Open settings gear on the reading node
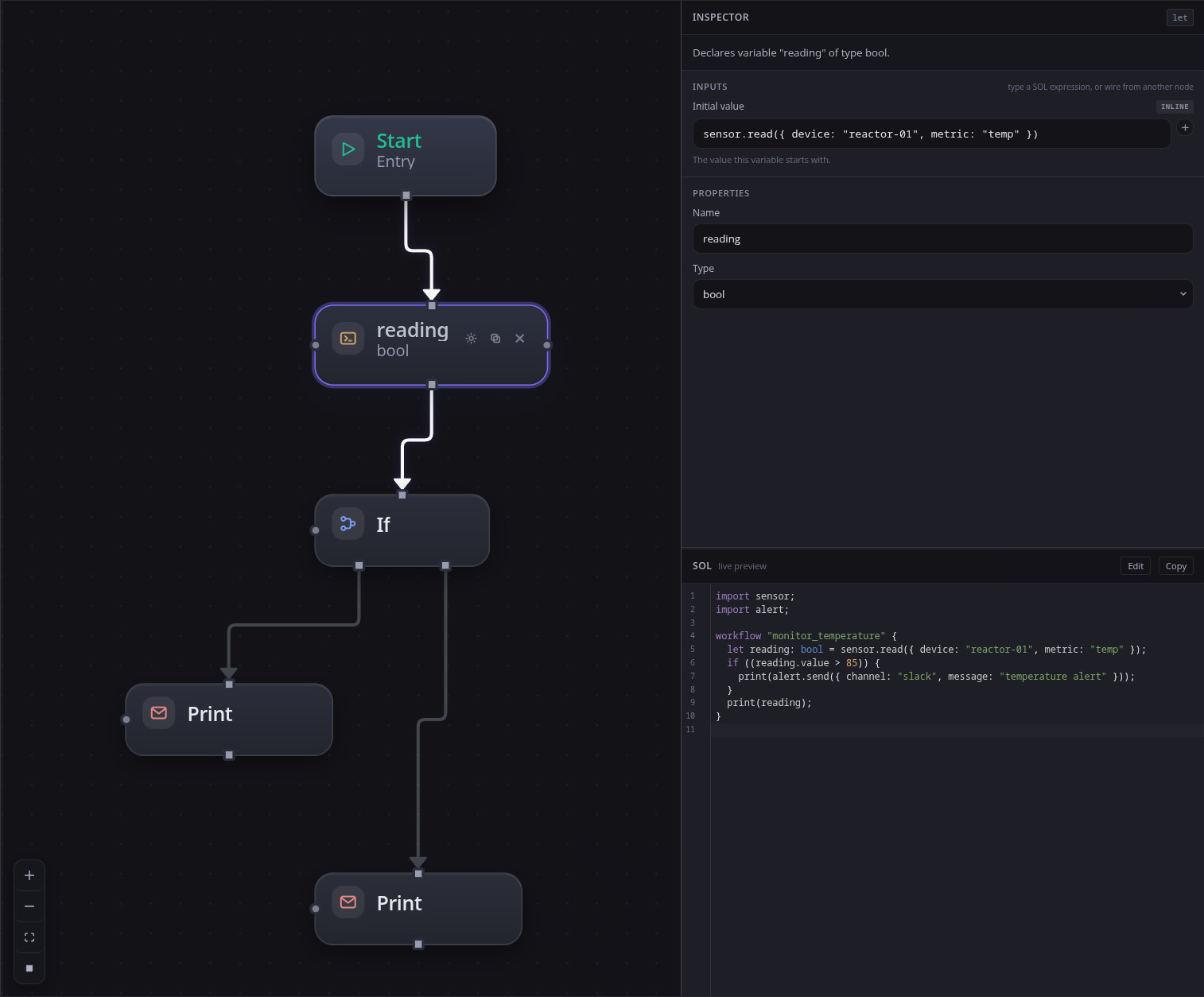The width and height of the screenshot is (1204, 997). (471, 338)
